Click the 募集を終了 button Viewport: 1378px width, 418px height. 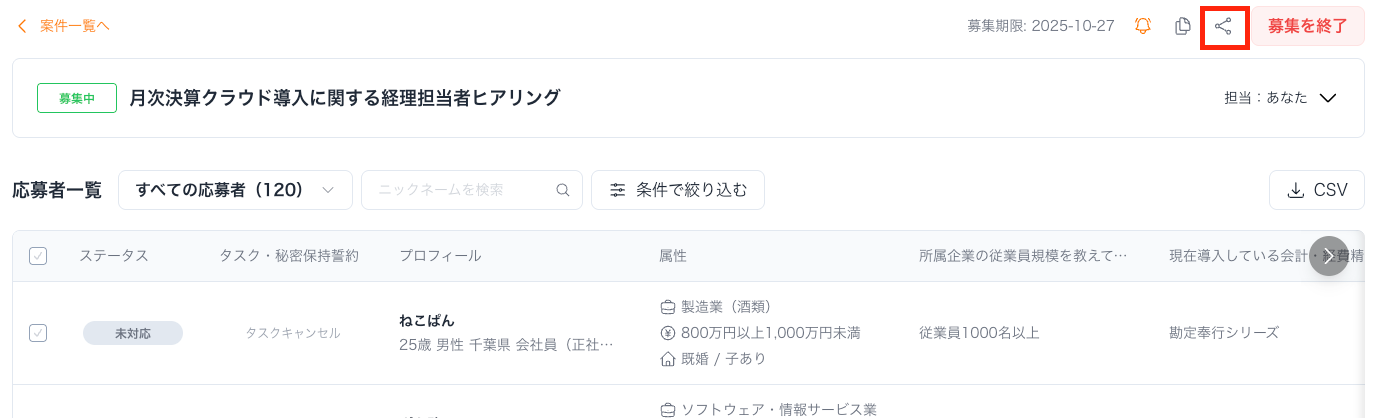(x=1307, y=26)
